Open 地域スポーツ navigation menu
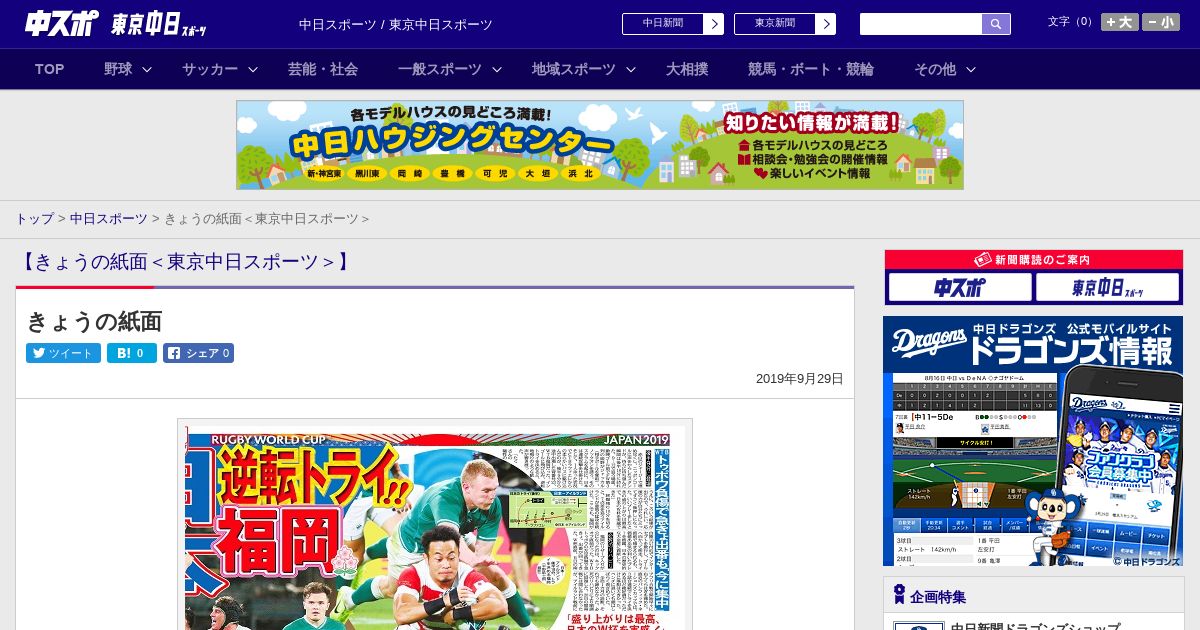Viewport: 1200px width, 630px height. (574, 69)
